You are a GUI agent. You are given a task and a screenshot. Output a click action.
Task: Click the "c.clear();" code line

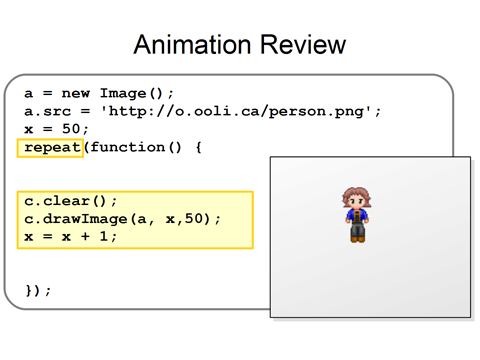71,201
